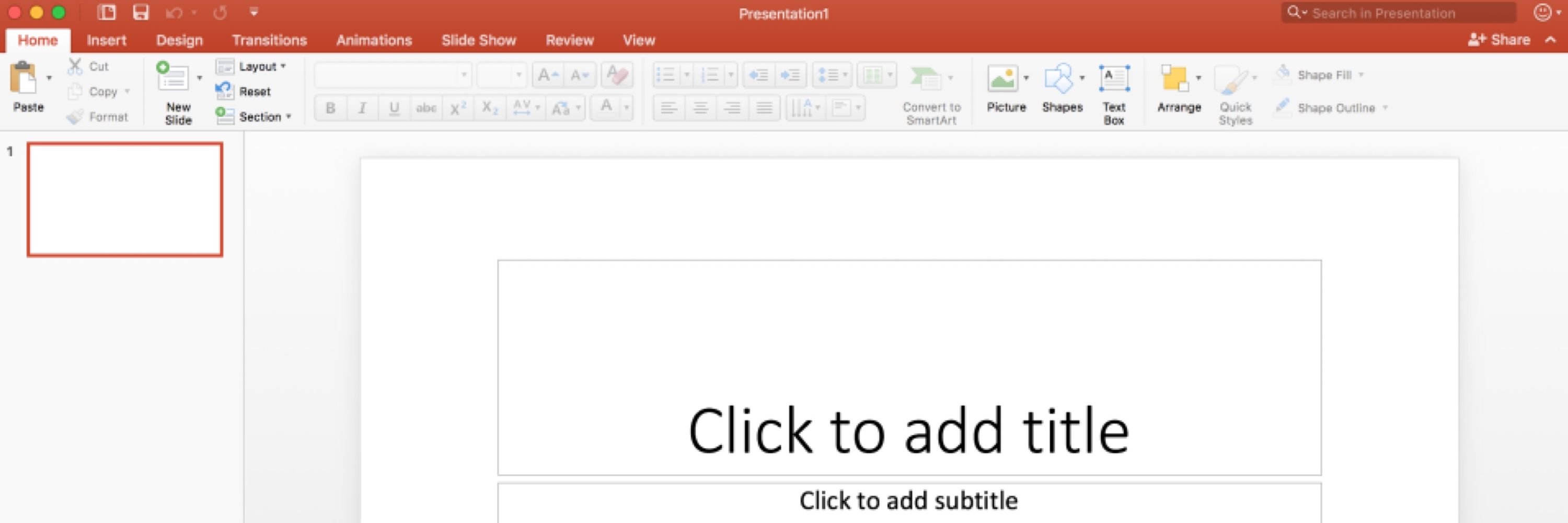The image size is (1568, 523).
Task: Open character spacing AV dropdown
Action: tap(526, 108)
